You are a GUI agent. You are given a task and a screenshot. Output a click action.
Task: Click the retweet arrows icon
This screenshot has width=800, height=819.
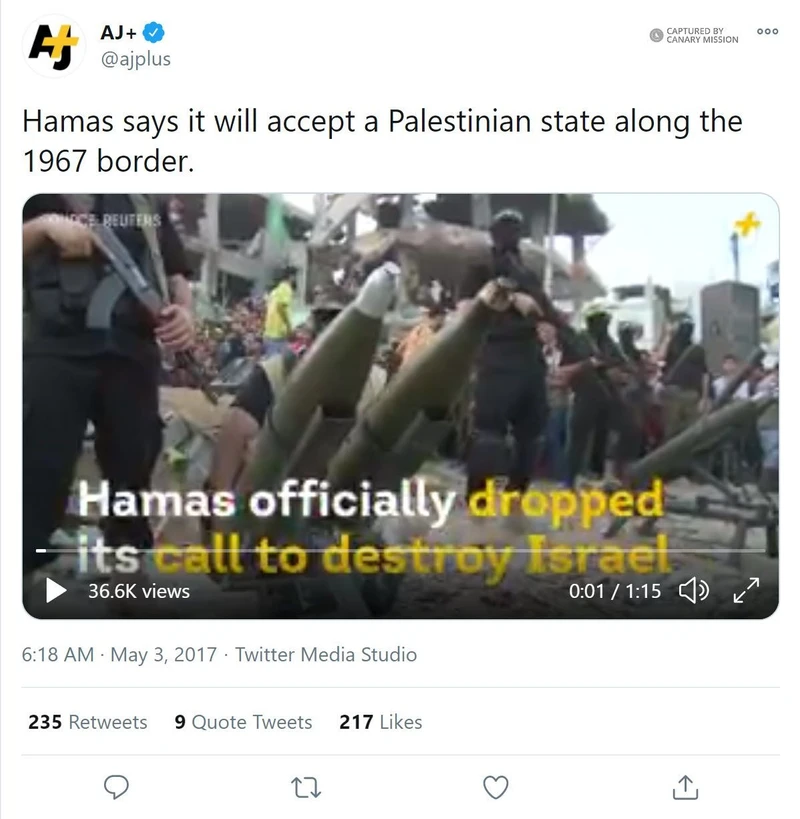click(x=305, y=787)
